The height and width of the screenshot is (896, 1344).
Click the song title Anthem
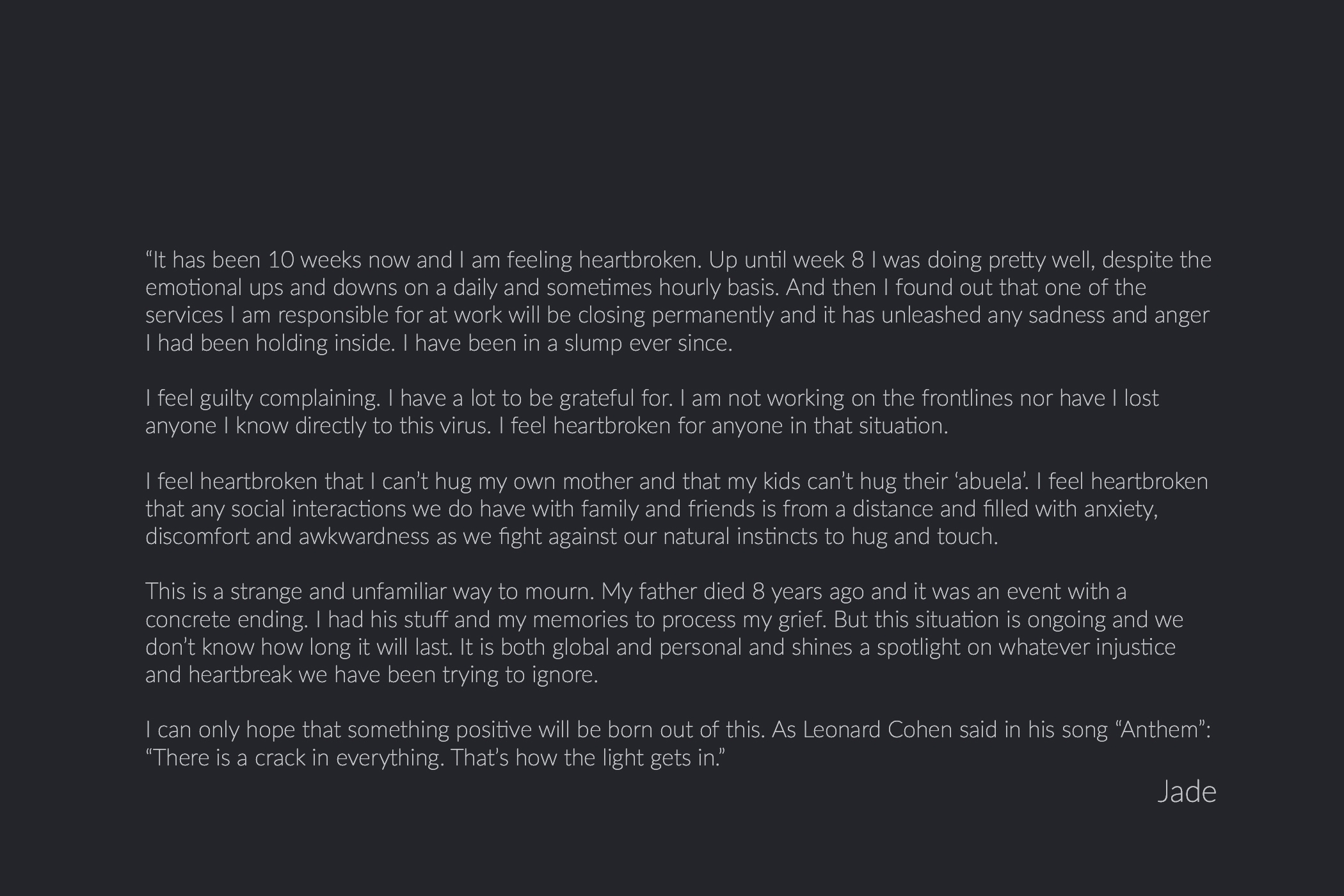click(1160, 730)
